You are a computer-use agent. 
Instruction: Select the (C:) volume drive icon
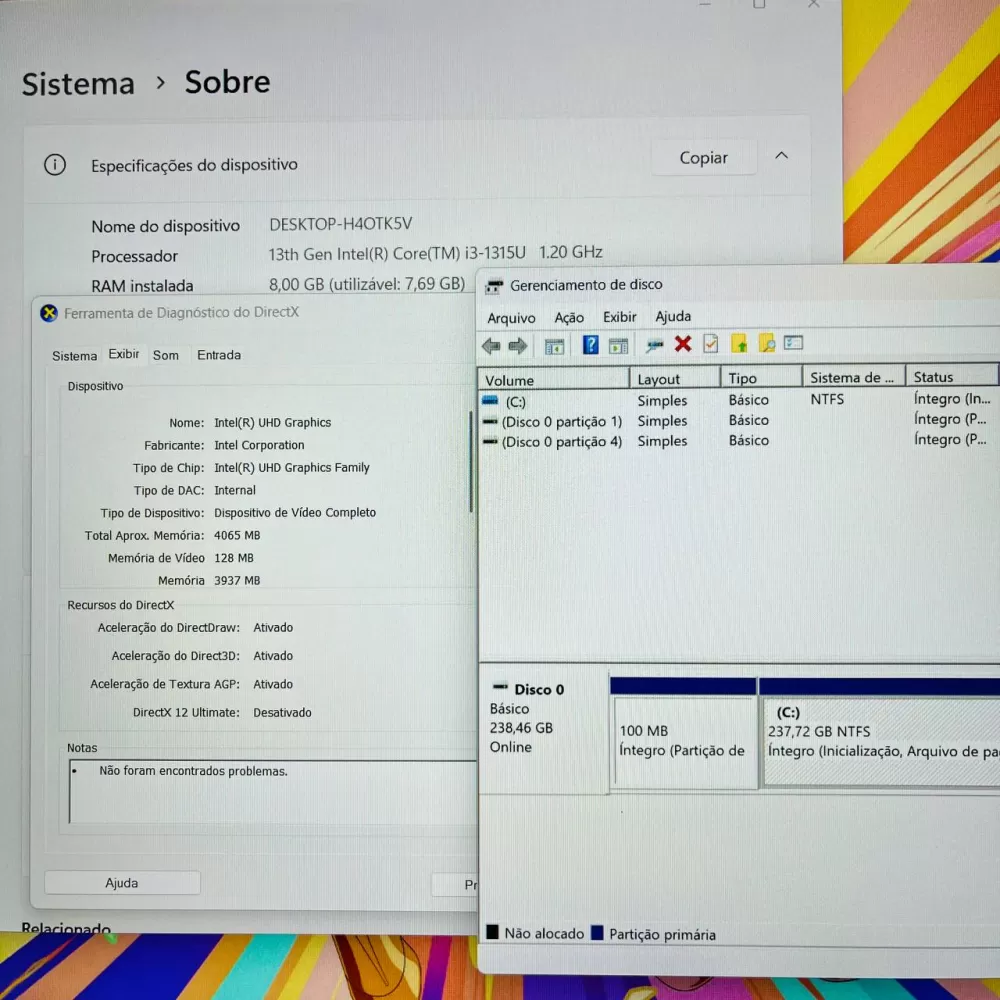tap(490, 401)
